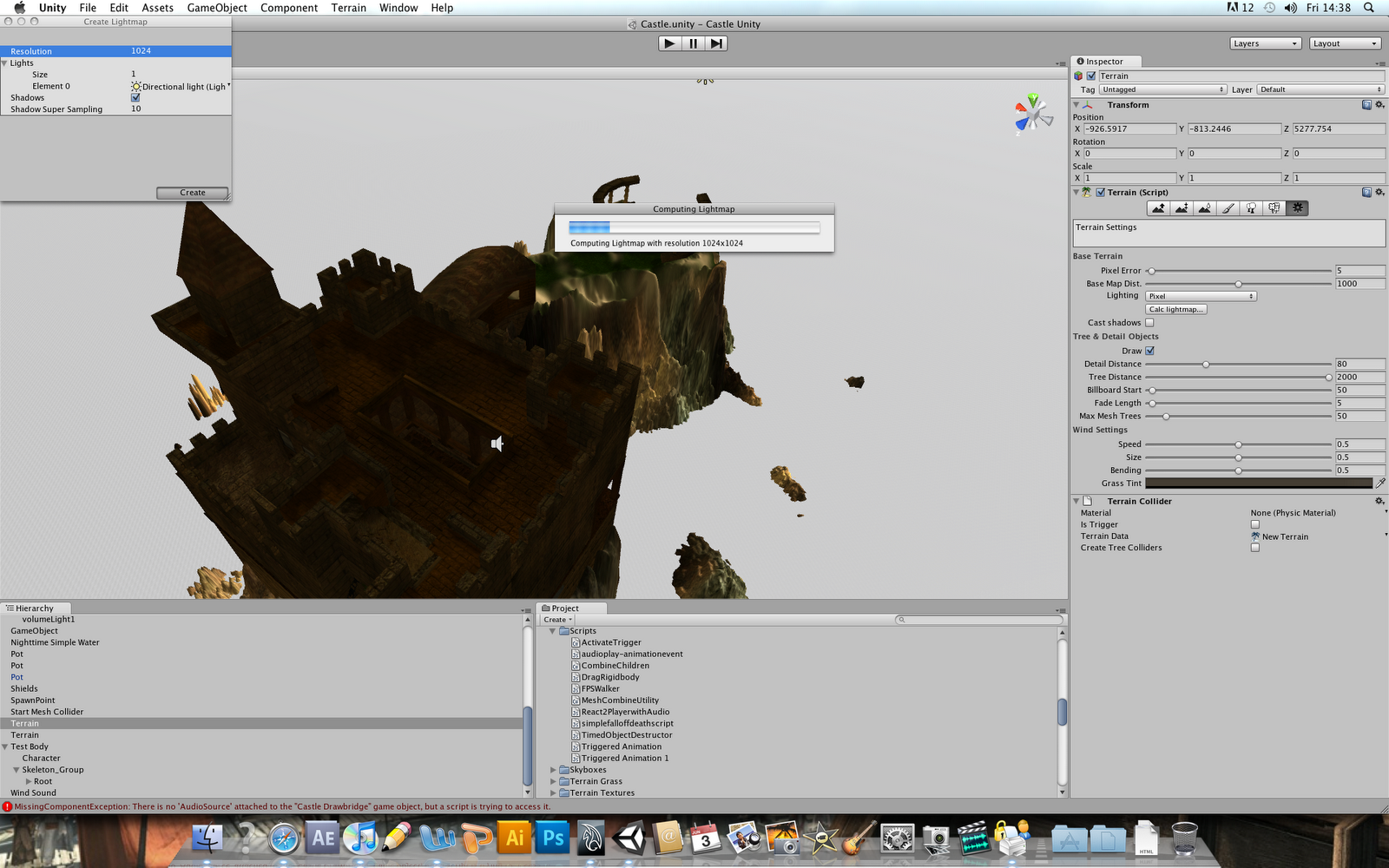Toggle the Draw checkbox
Viewport: 1389px width, 868px height.
[x=1149, y=352]
